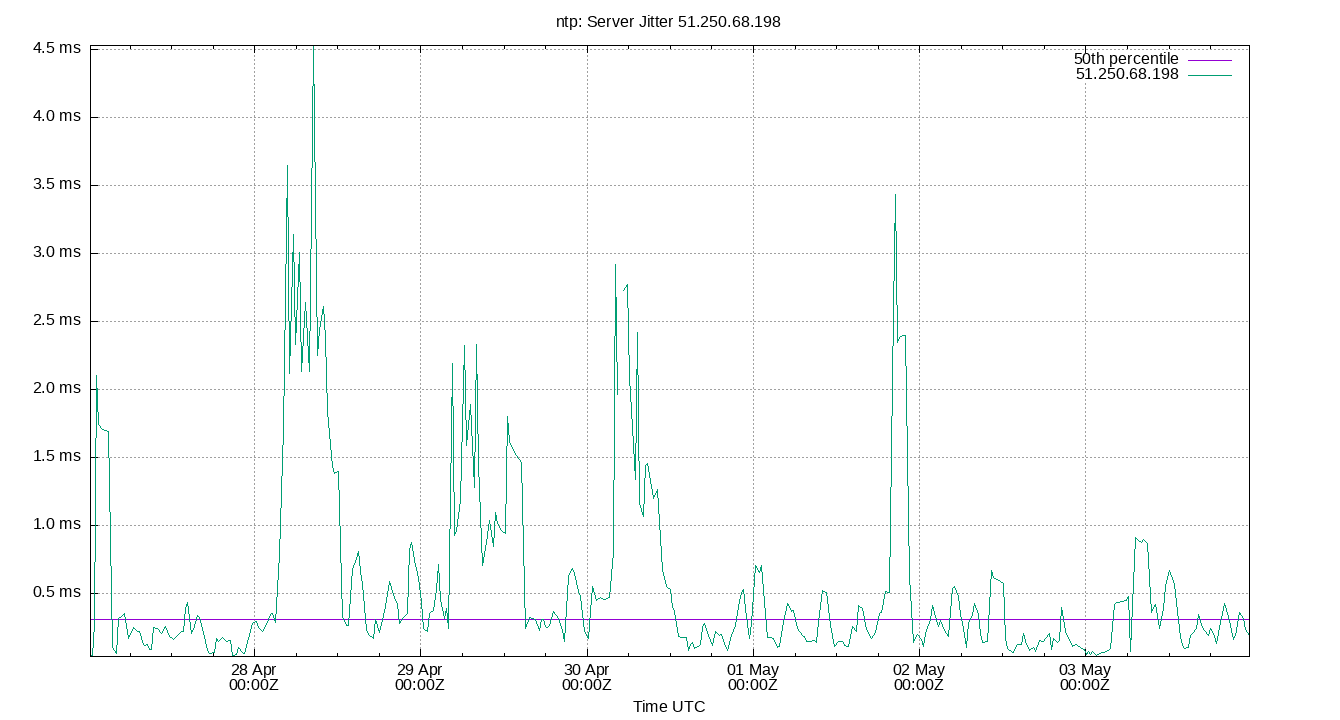Click the '4.5 ms' y-axis label

pyautogui.click(x=58, y=48)
